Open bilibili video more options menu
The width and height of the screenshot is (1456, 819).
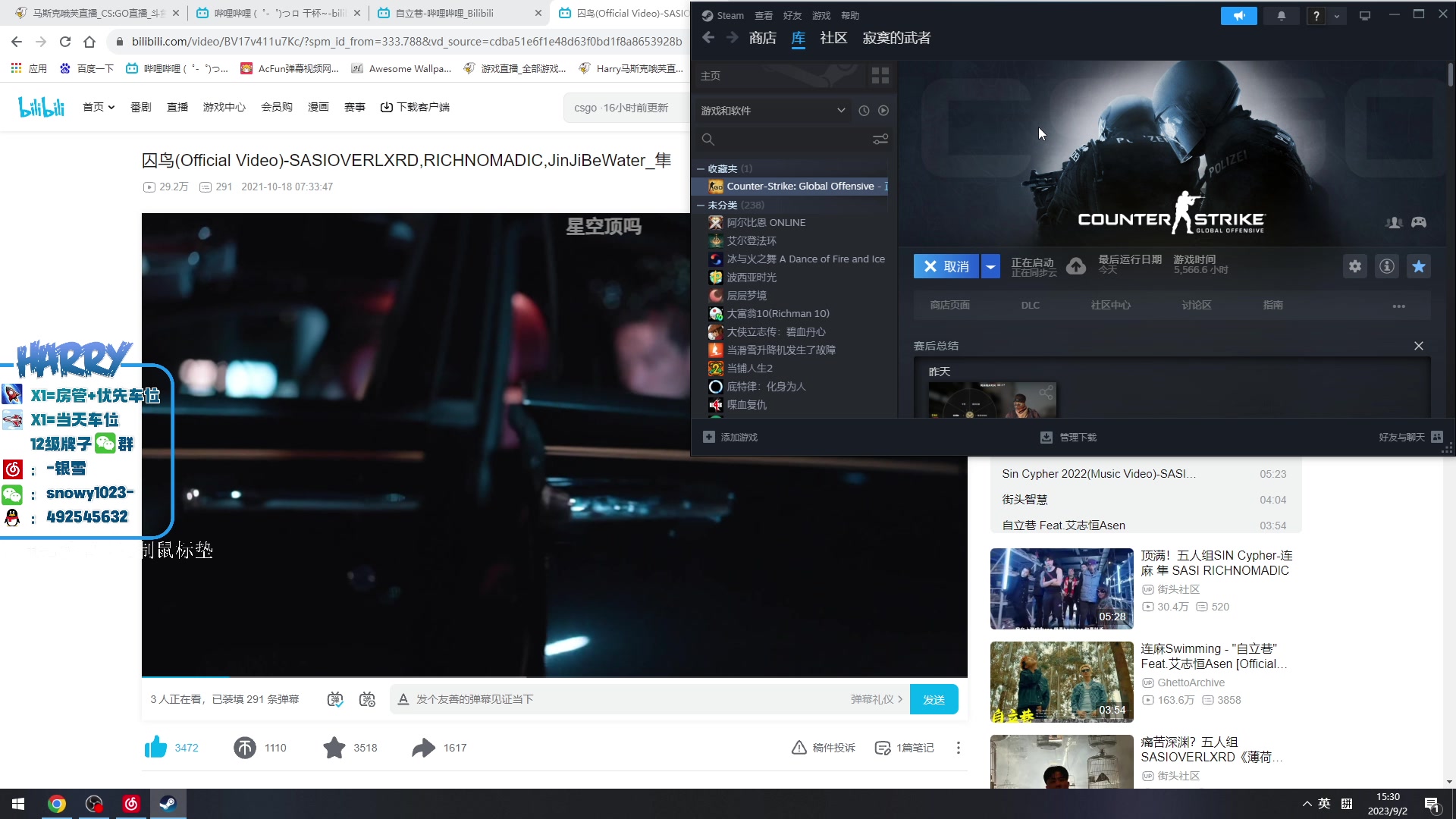click(959, 748)
